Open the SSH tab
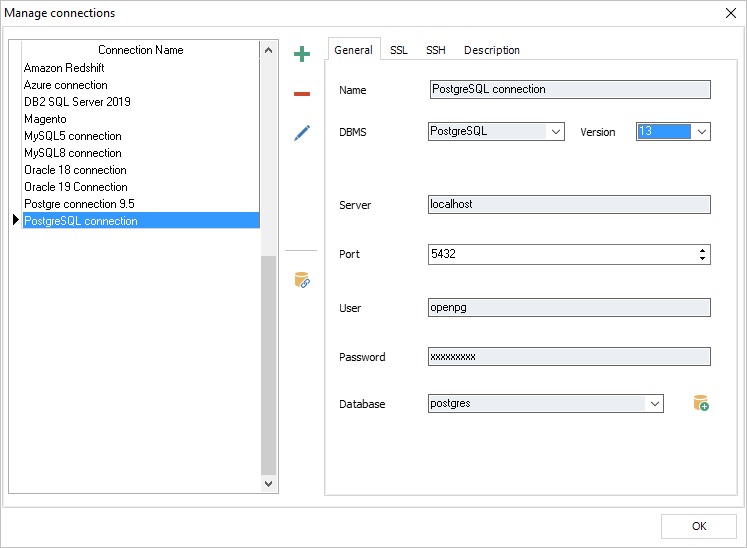Screen dimensions: 747x548 (435, 50)
